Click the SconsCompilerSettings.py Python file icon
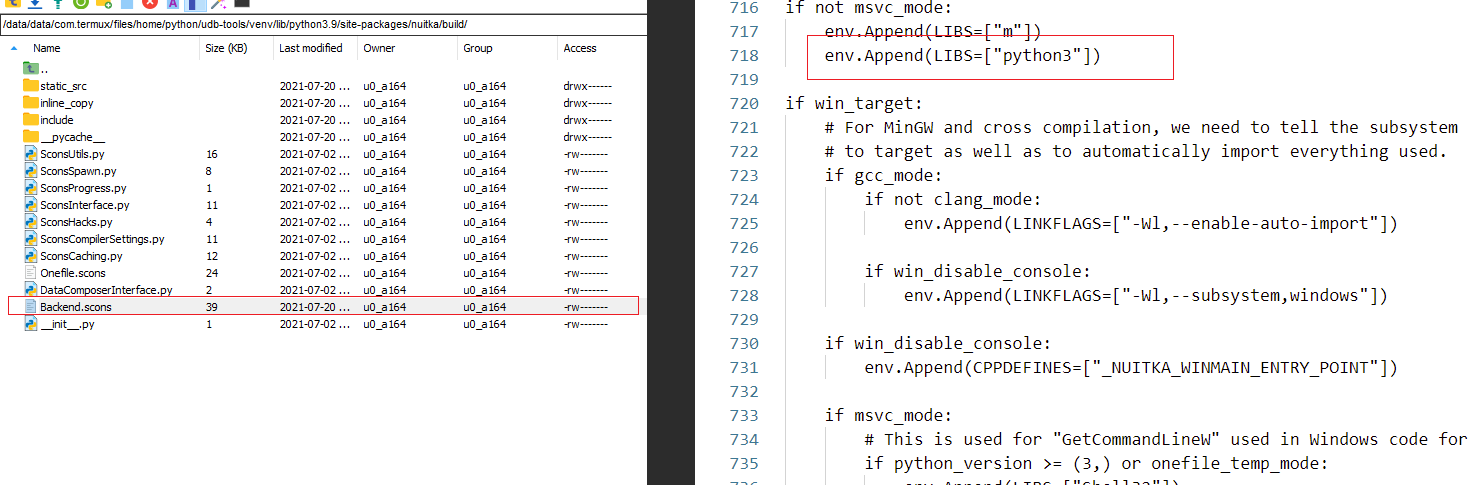This screenshot has height=485, width=1475. tap(30, 239)
